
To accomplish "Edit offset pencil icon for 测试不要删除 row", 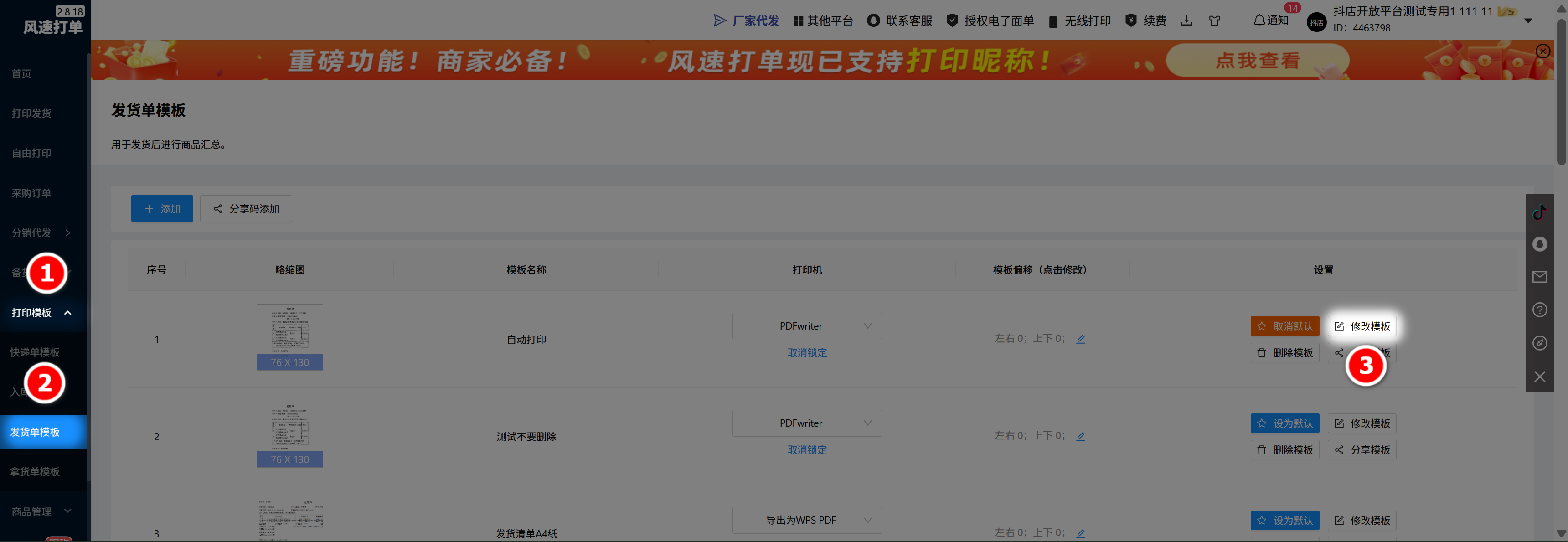I will (1080, 436).
